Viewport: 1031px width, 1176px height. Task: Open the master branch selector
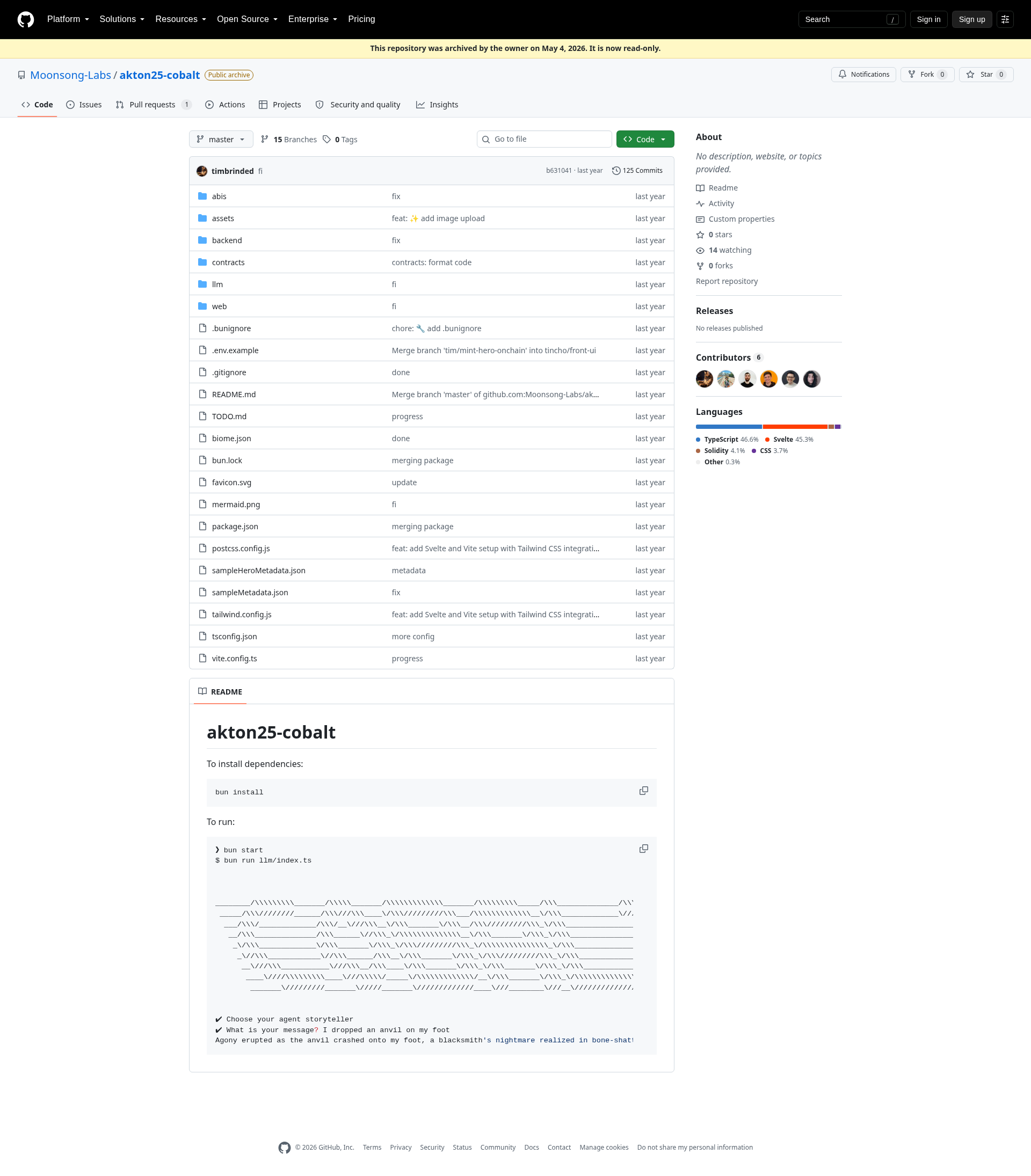[221, 139]
